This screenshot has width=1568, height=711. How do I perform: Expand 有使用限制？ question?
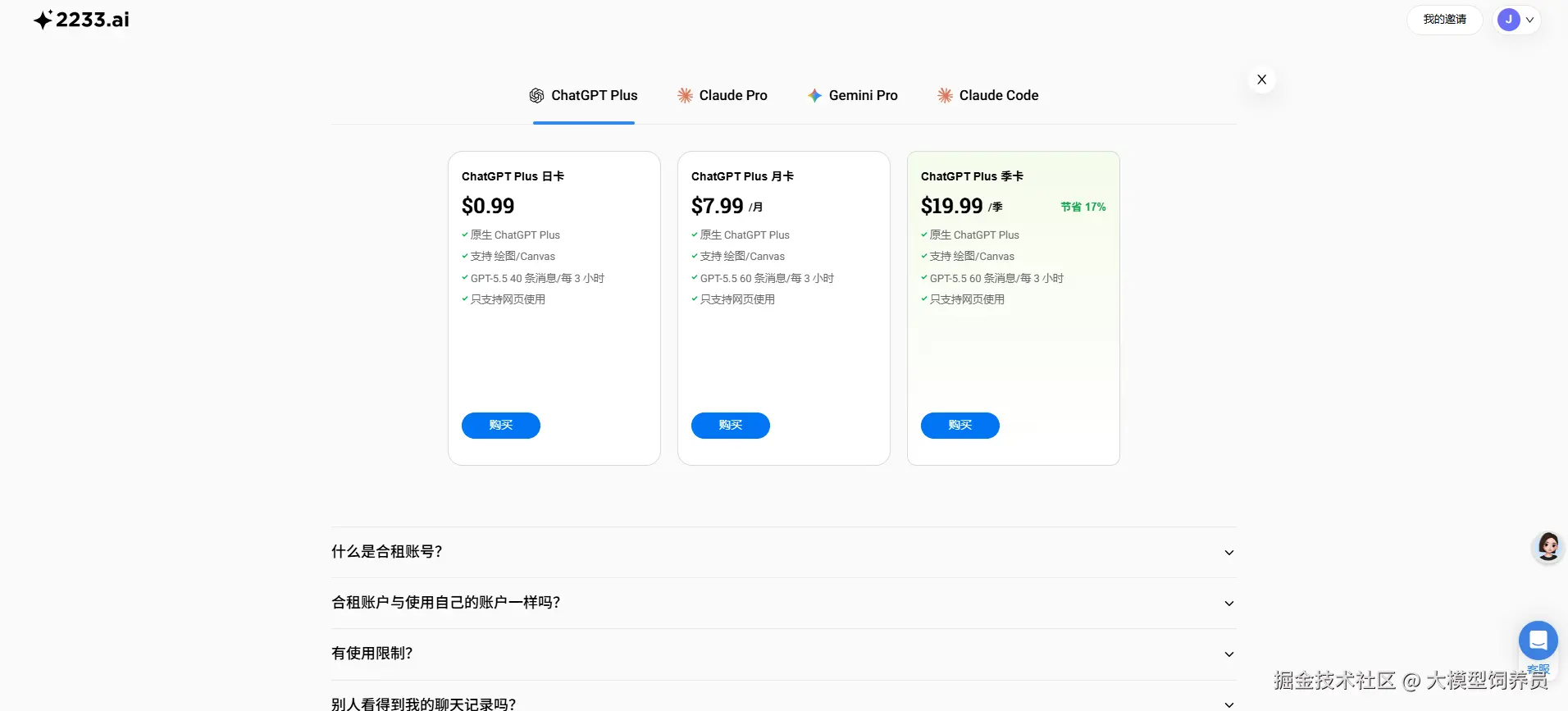(784, 654)
